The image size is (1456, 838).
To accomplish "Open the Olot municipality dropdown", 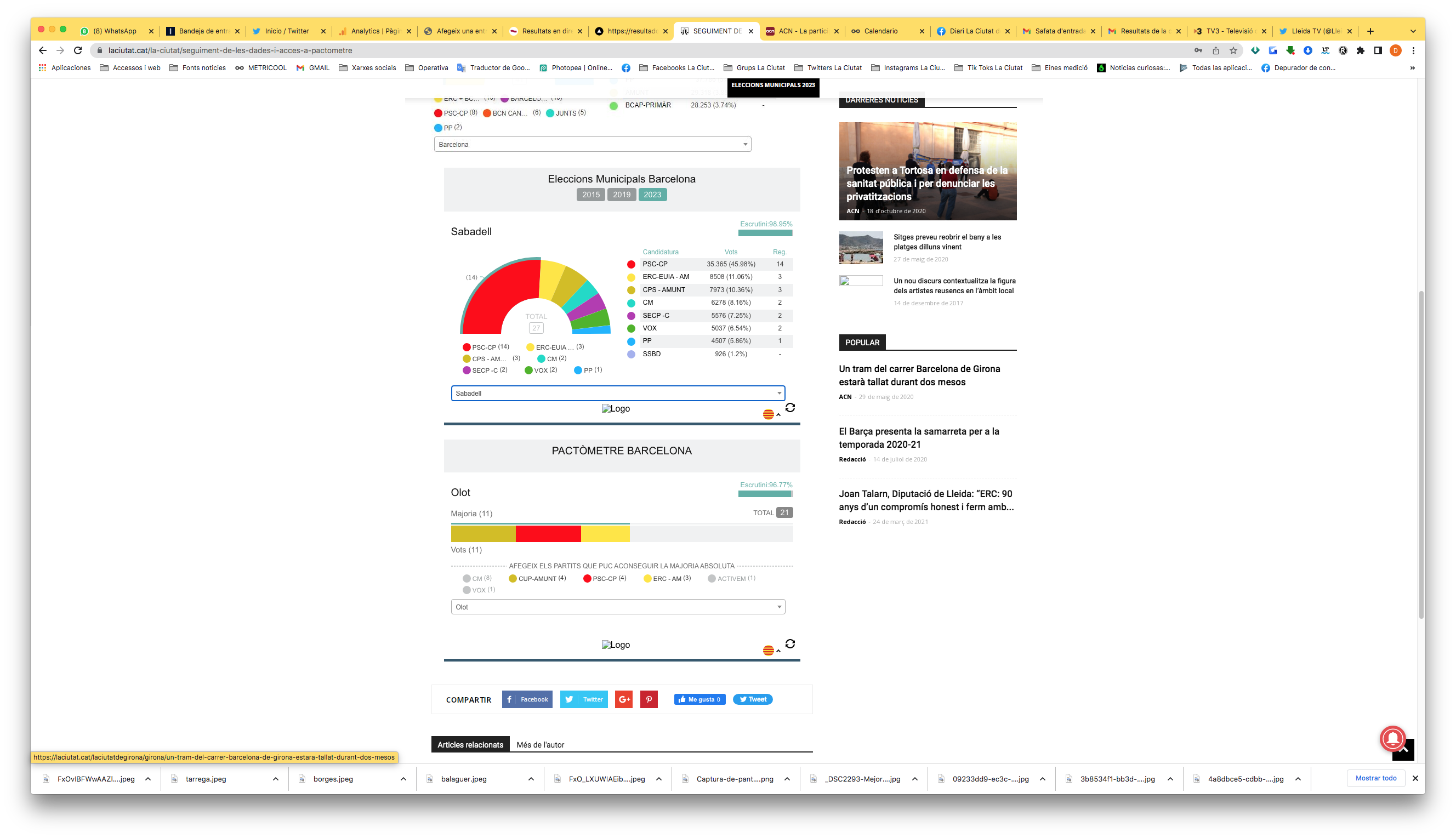I will 617,607.
